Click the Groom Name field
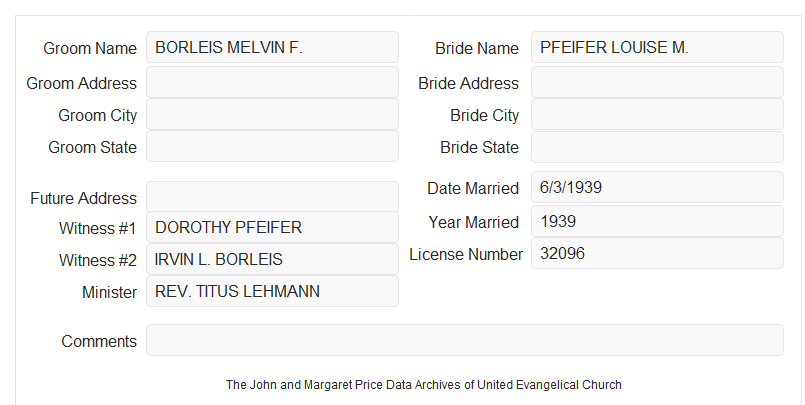Viewport: 805px width, 405px height. [x=272, y=47]
